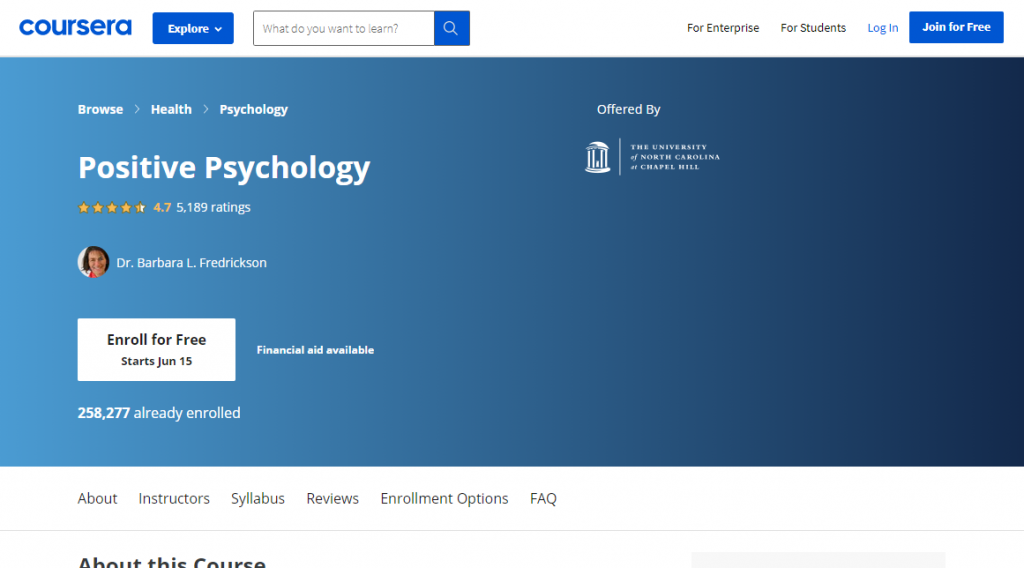Click Dr. Fredrickson's profile photo
Image resolution: width=1024 pixels, height=568 pixels.
tap(93, 262)
